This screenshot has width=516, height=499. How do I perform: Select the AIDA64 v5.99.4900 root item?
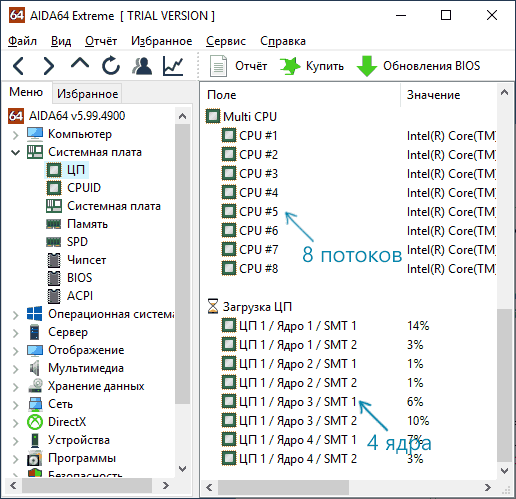click(77, 116)
